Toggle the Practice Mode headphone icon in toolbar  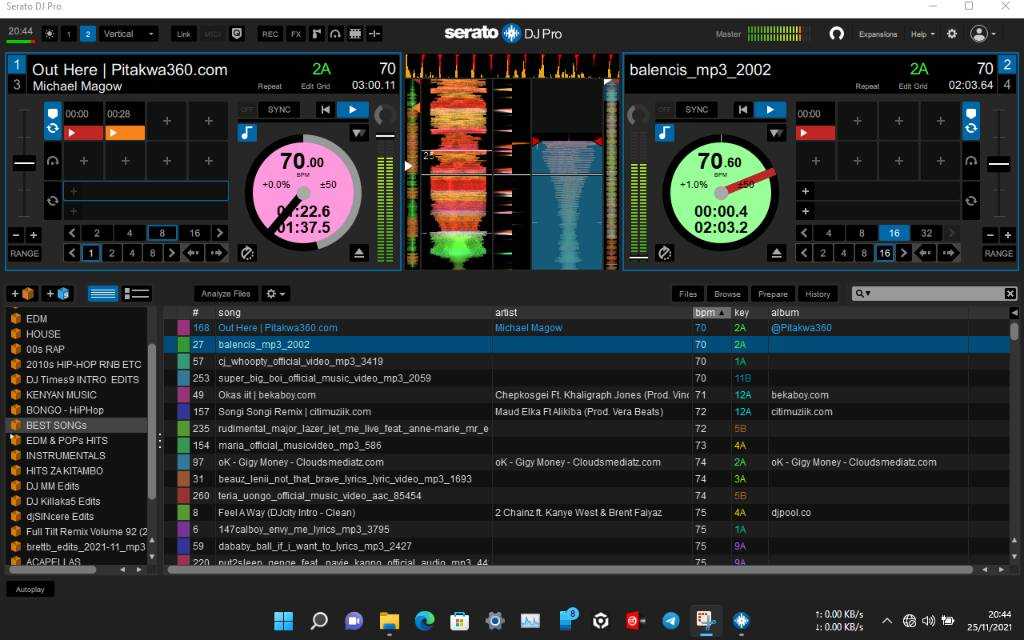coord(336,34)
